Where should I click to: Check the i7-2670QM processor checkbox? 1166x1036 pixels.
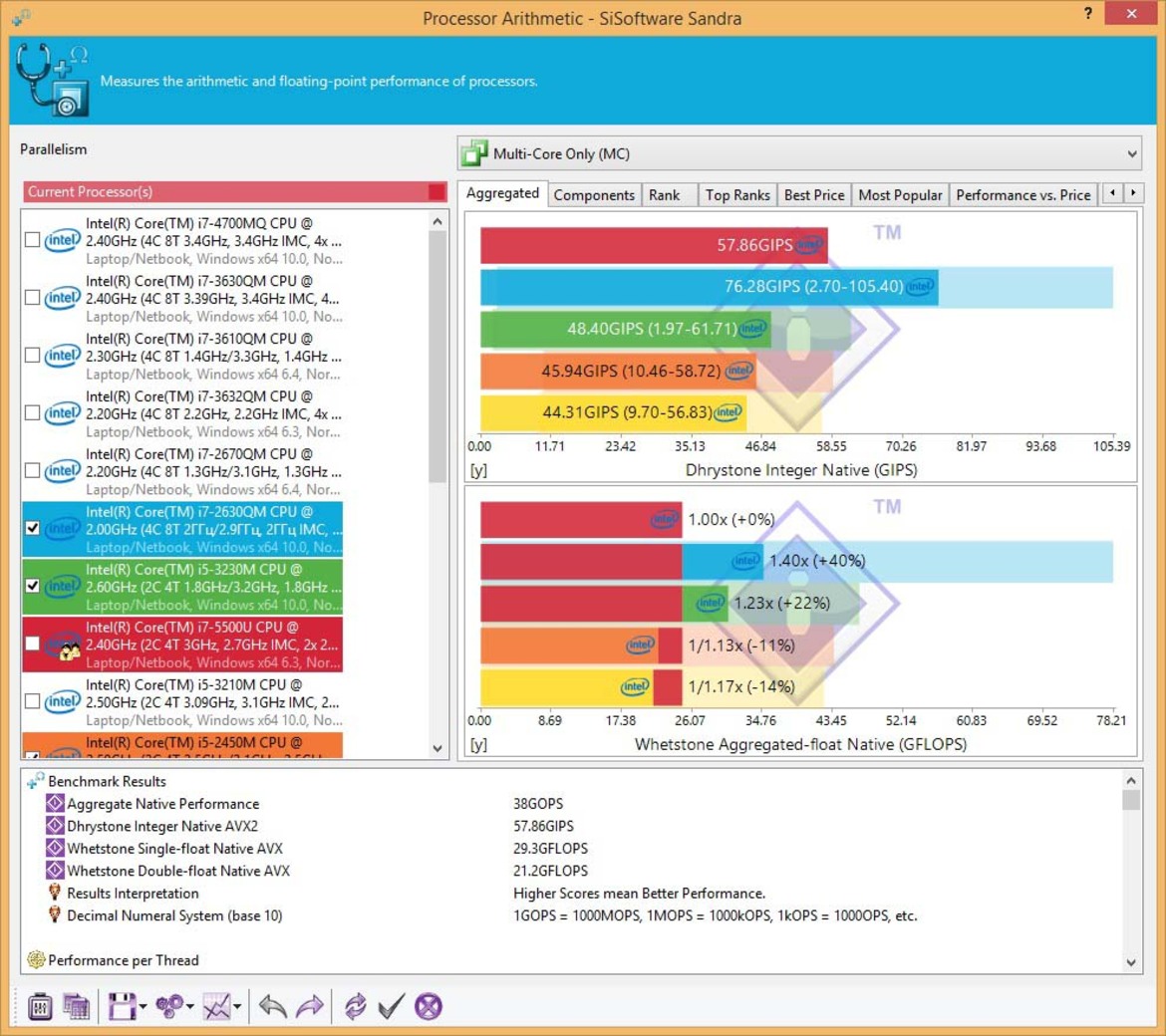[x=32, y=471]
